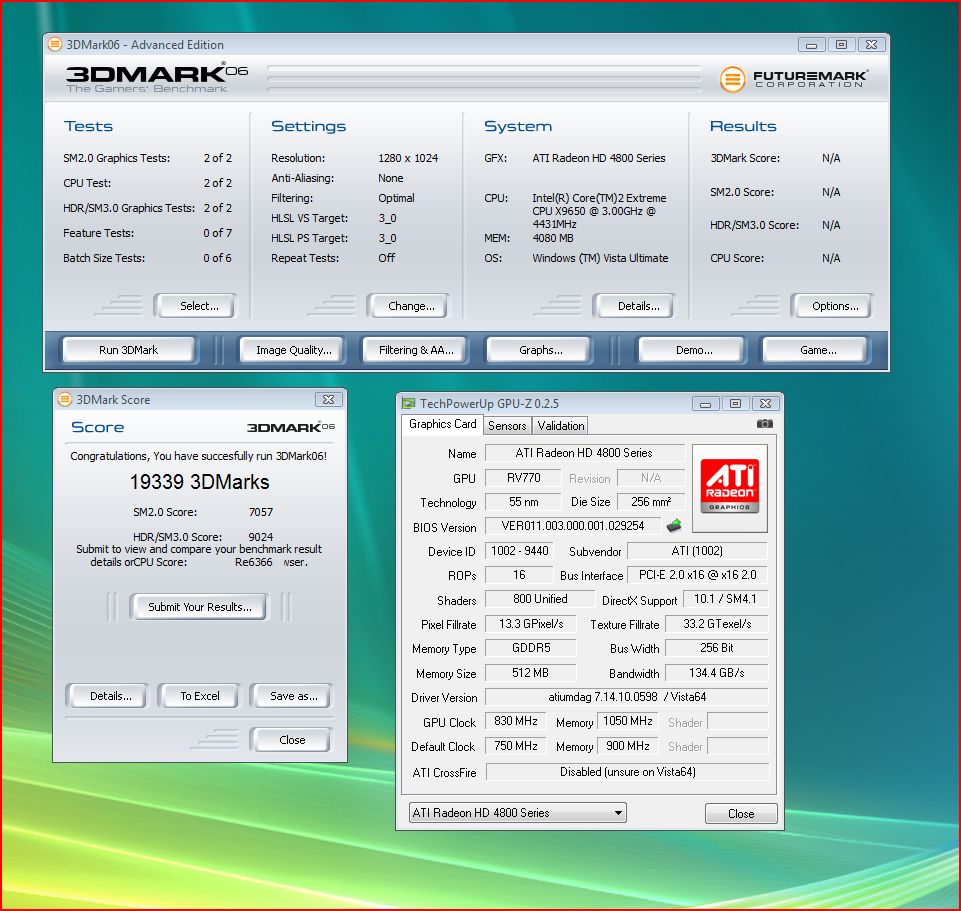Click the ATI Radeon logo in GPU-Z
Screen dimensions: 961x911
(729, 486)
